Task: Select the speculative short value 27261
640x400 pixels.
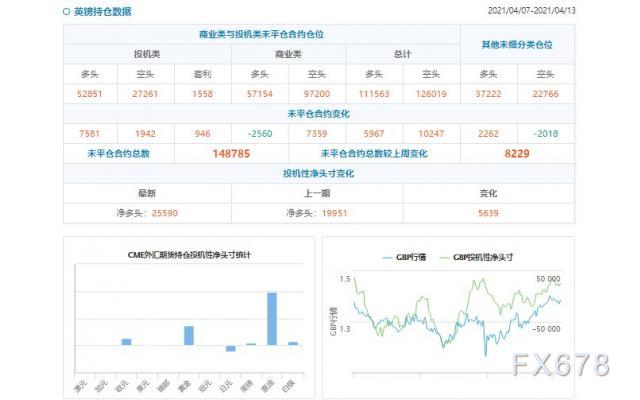Action: click(145, 94)
